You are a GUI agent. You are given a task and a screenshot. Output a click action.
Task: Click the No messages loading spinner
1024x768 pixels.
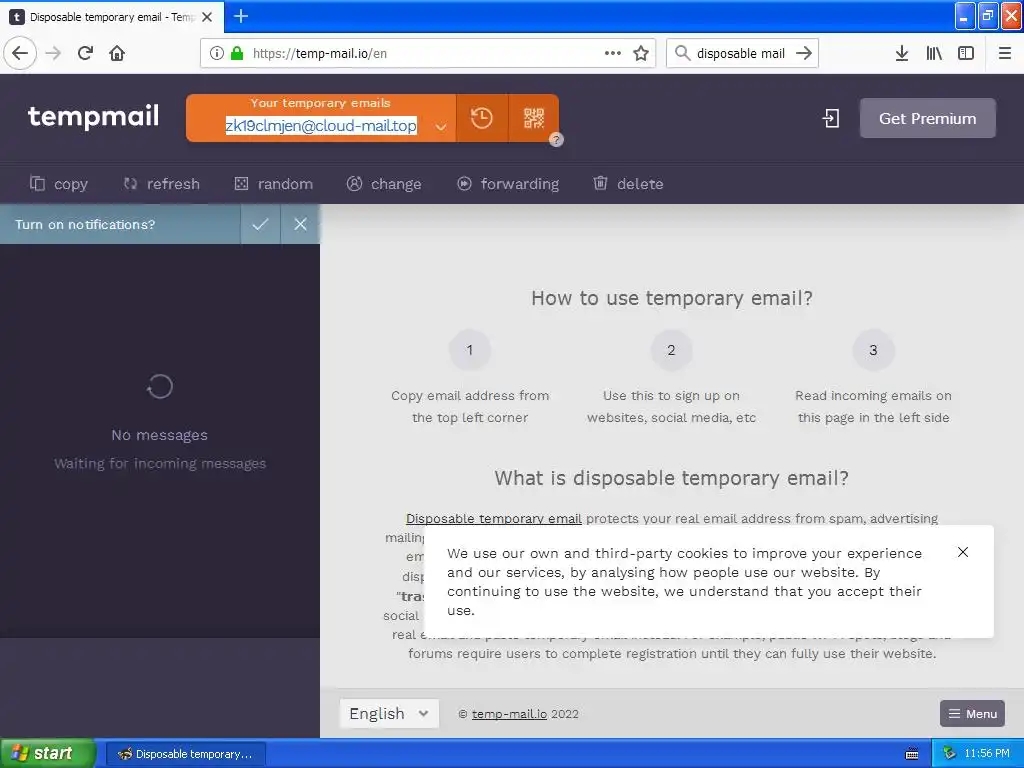tap(160, 387)
